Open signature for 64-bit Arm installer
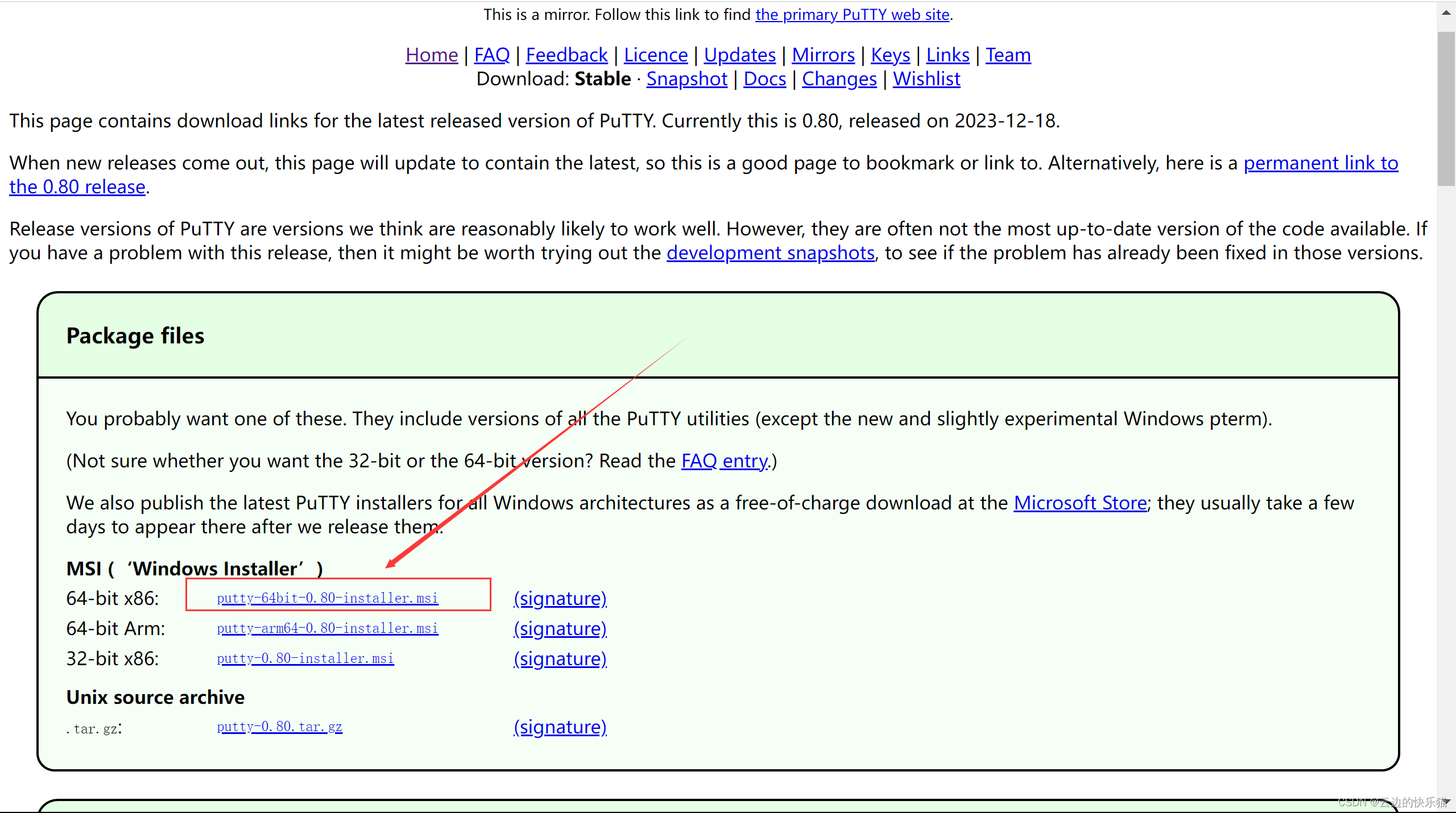Viewport: 1456px width, 813px height. 560,629
